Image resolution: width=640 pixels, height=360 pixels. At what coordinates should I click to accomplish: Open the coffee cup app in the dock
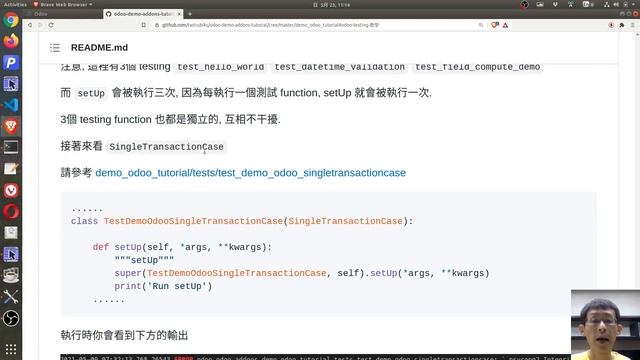pyautogui.click(x=11, y=276)
